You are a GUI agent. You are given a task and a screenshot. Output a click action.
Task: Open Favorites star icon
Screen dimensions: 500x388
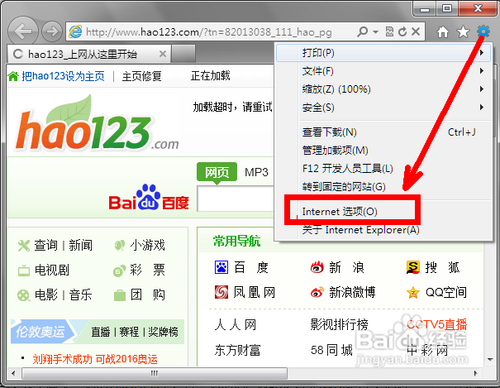(463, 32)
